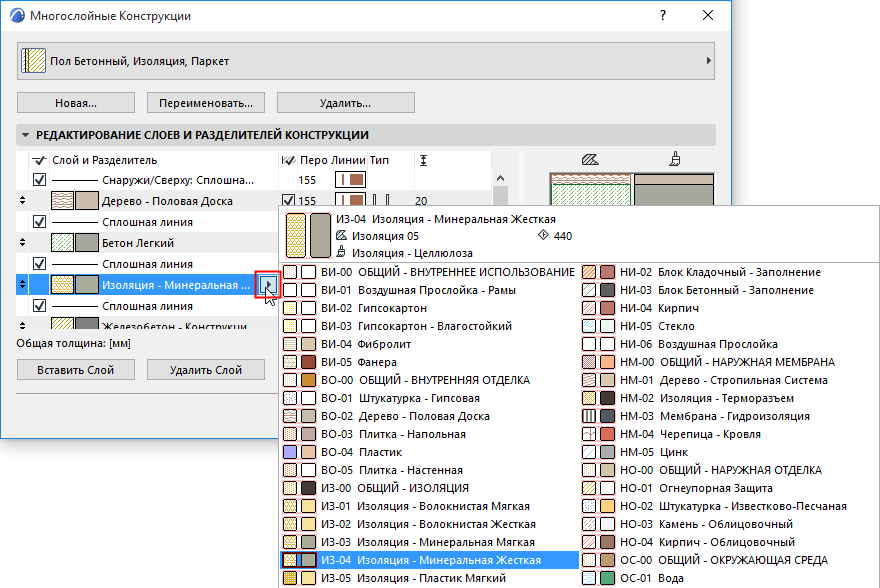Choose 'ВИ-05 Фанера' from the material list
Screen dimensions: 880x588
[x=429, y=362]
